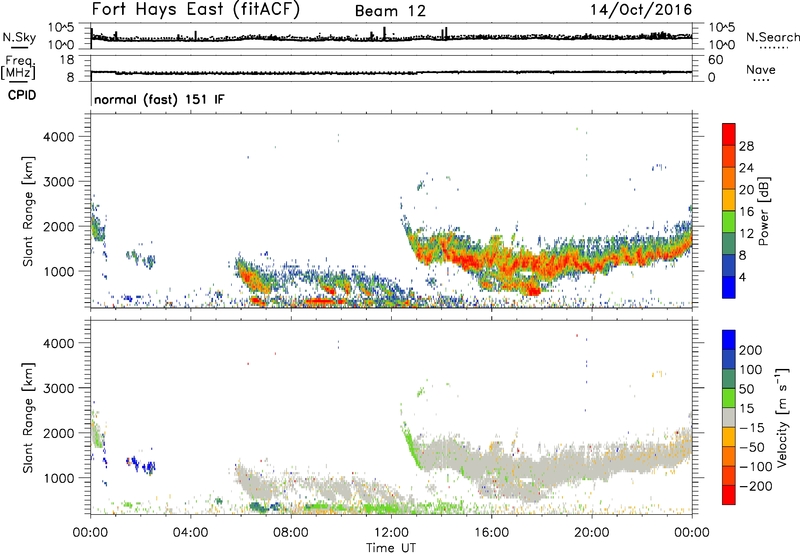This screenshot has height=554, width=800.
Task: Click the date '14/Oct/2016'
Action: (641, 10)
